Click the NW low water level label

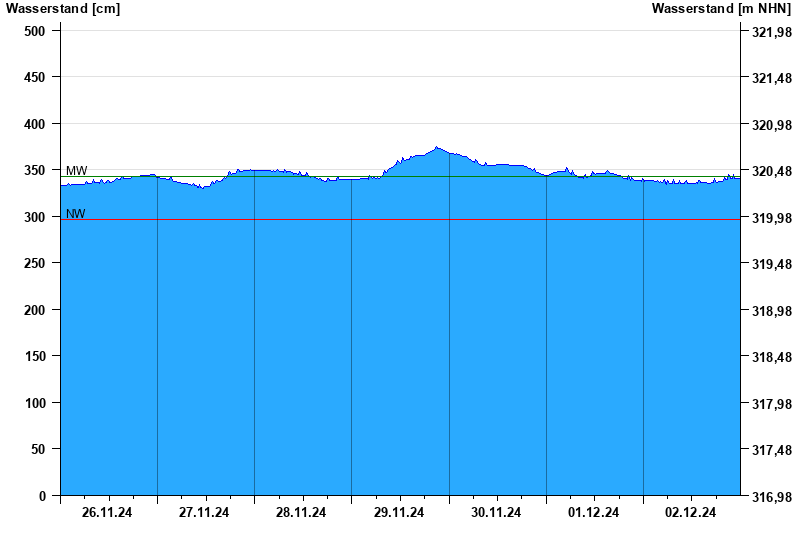[x=76, y=214]
